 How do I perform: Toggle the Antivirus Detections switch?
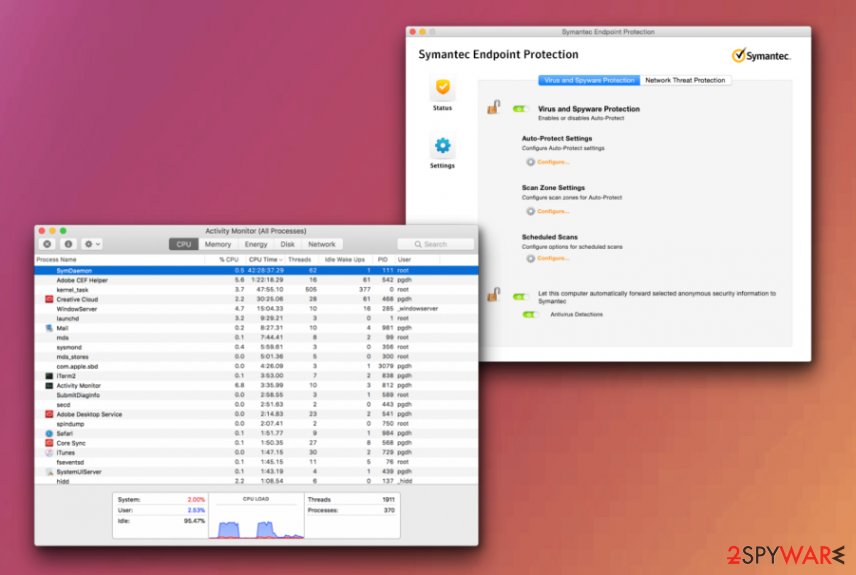(530, 315)
